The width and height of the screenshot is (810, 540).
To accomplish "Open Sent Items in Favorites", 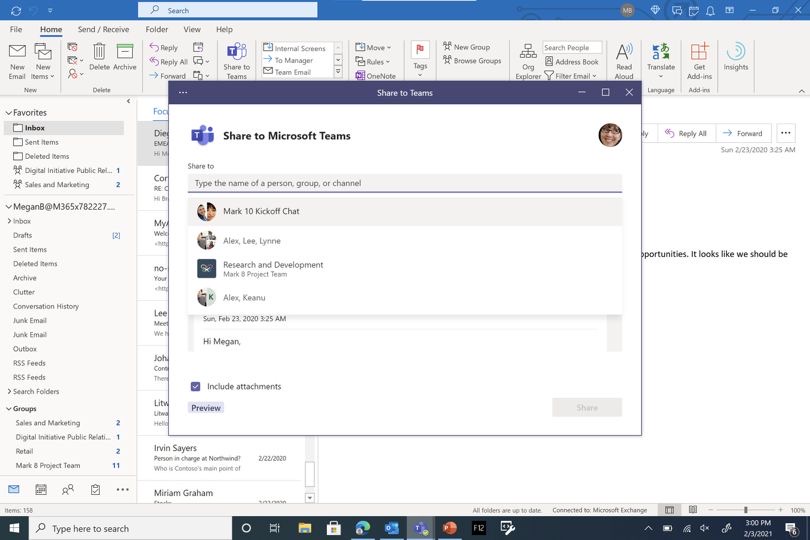I will [x=41, y=142].
